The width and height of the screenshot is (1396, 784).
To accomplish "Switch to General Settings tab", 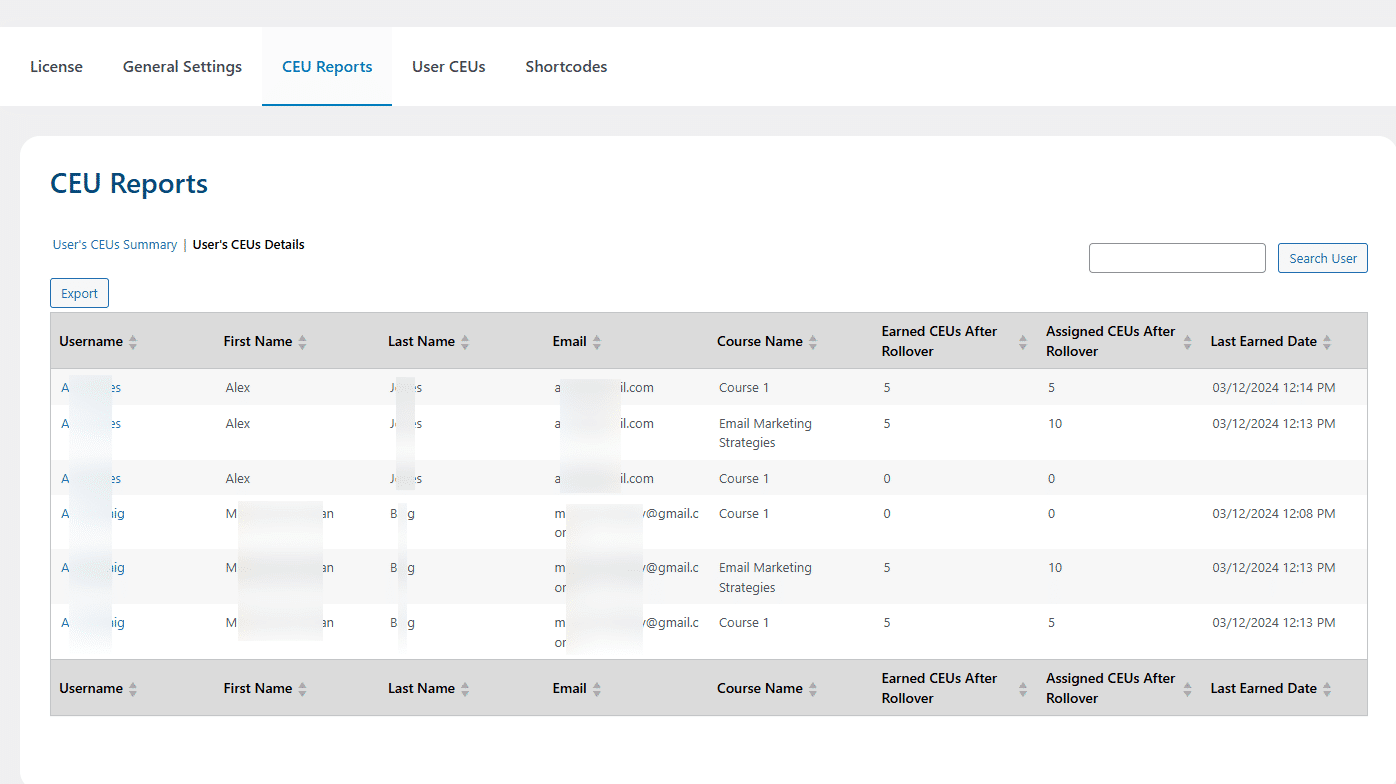I will point(182,67).
